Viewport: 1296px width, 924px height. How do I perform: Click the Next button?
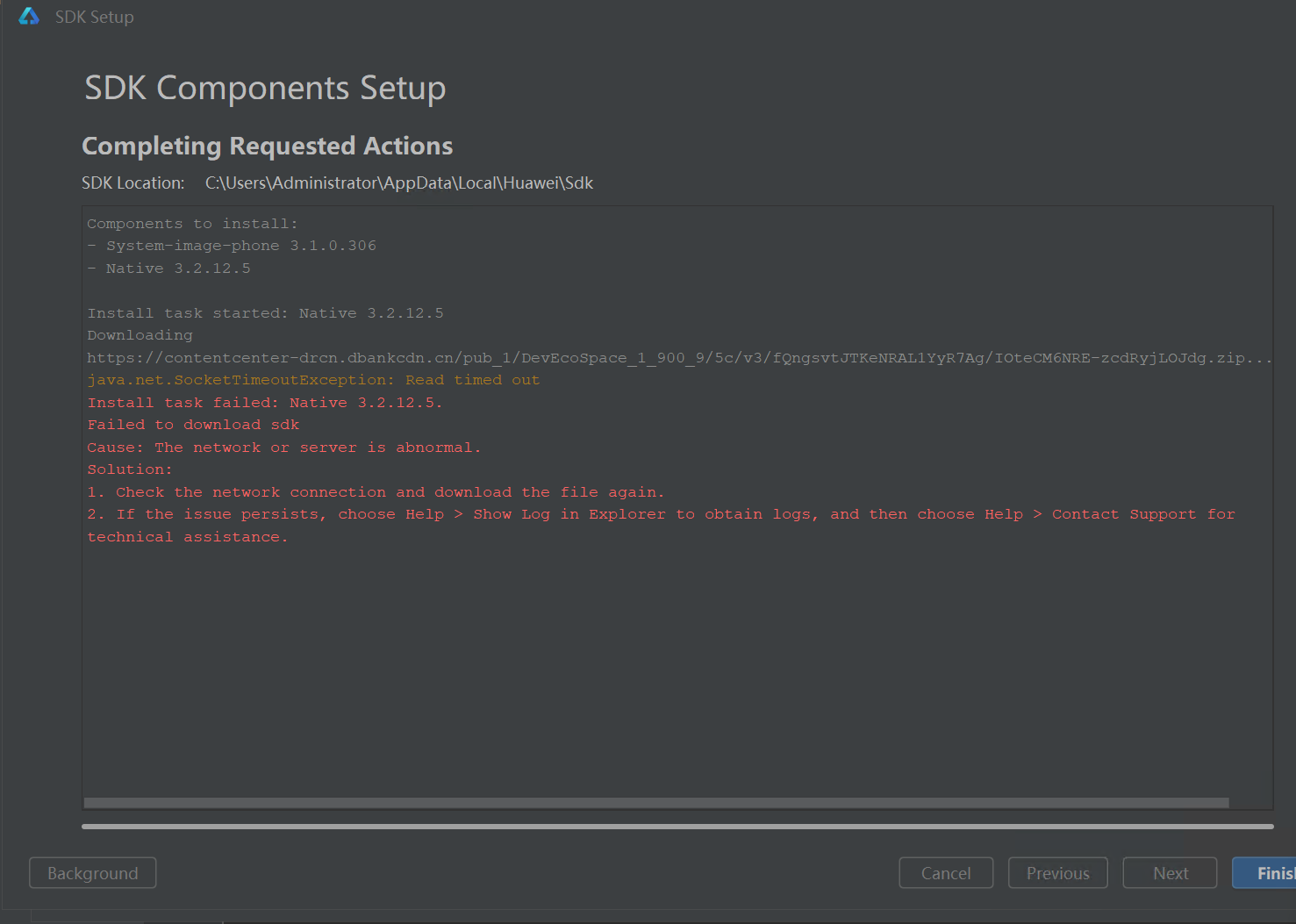pos(1171,873)
